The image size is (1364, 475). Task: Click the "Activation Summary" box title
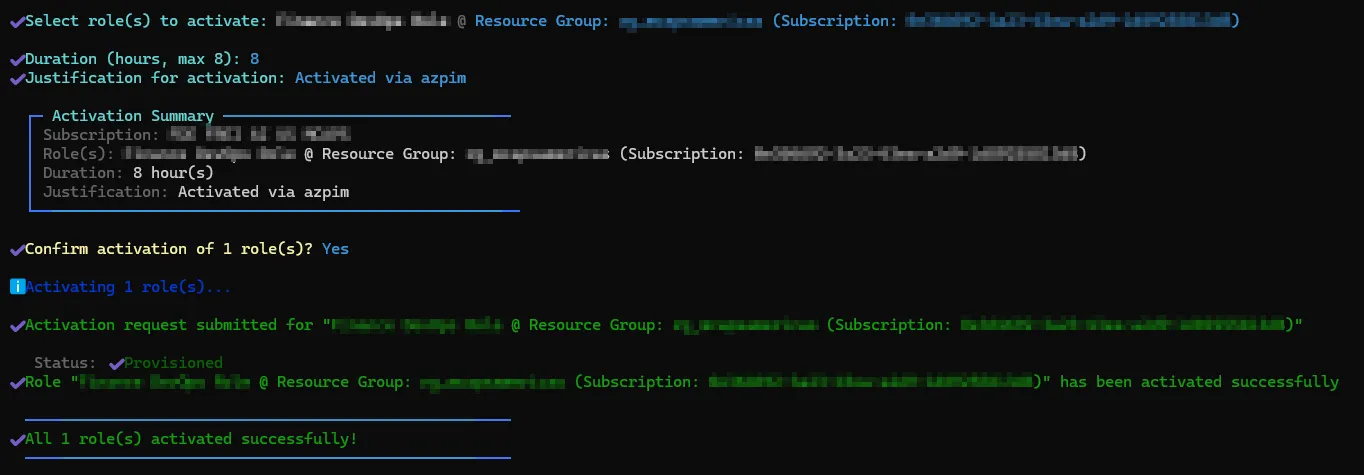[x=133, y=116]
